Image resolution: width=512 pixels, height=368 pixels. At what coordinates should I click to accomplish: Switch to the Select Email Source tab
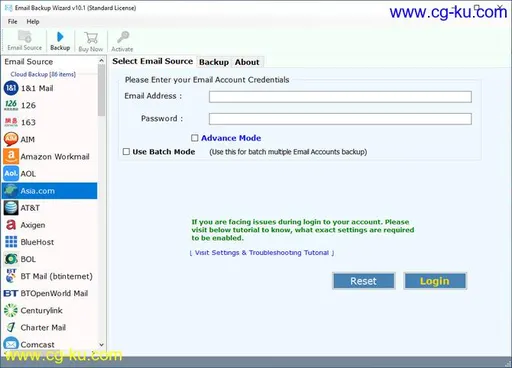coord(152,61)
